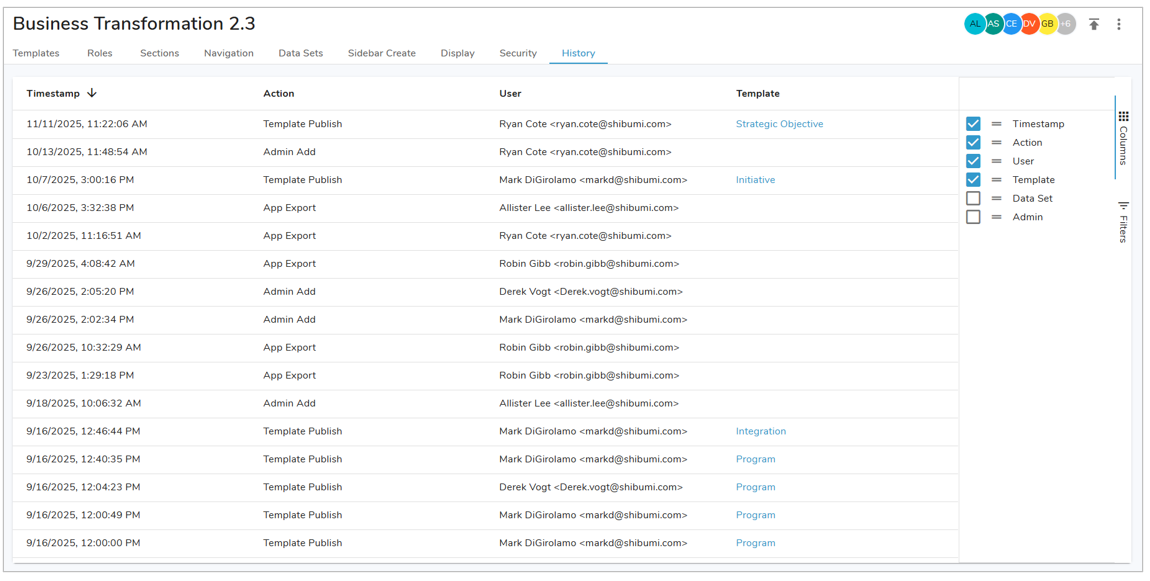Click the Columns grid icon in sidebar
The width and height of the screenshot is (1150, 581).
pos(1124,117)
